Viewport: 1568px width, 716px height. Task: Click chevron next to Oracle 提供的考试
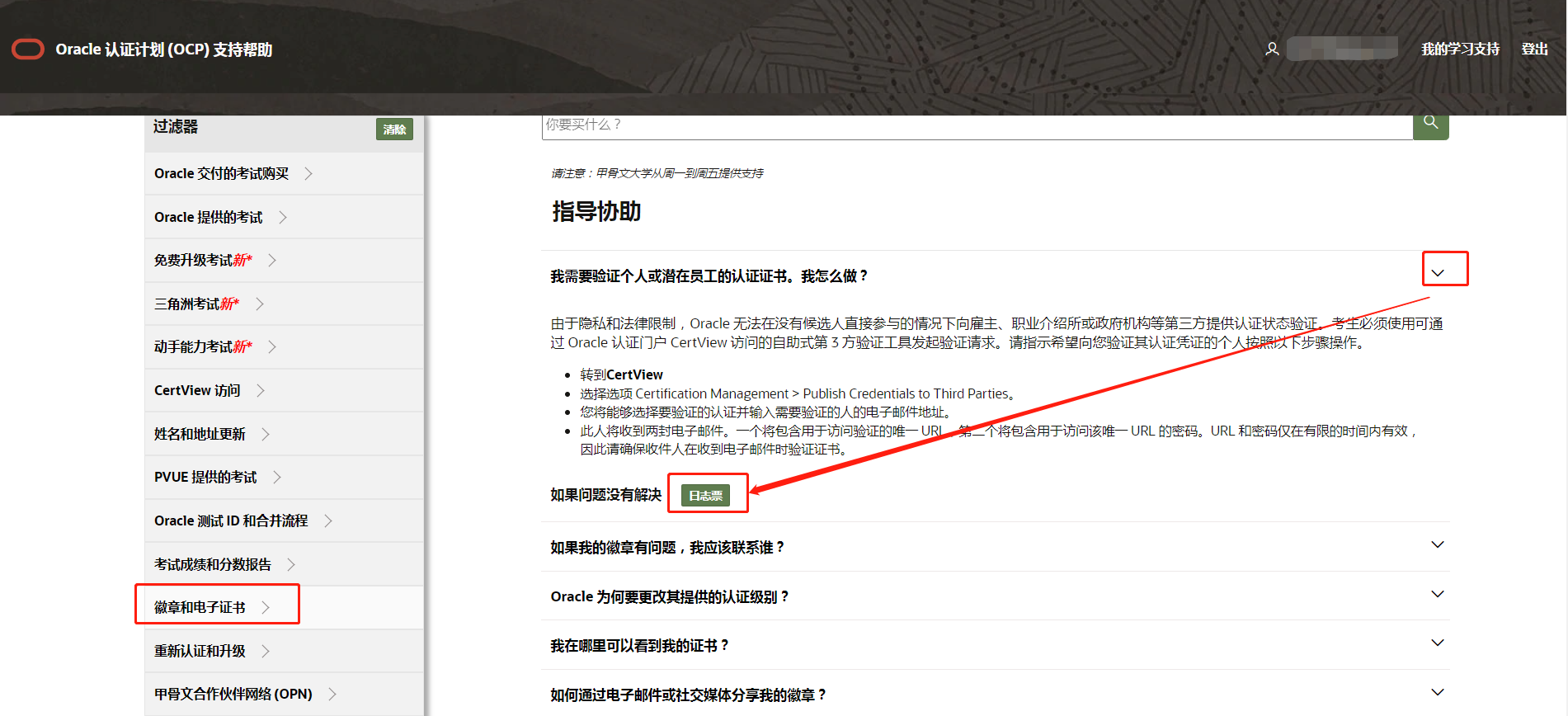pos(283,217)
